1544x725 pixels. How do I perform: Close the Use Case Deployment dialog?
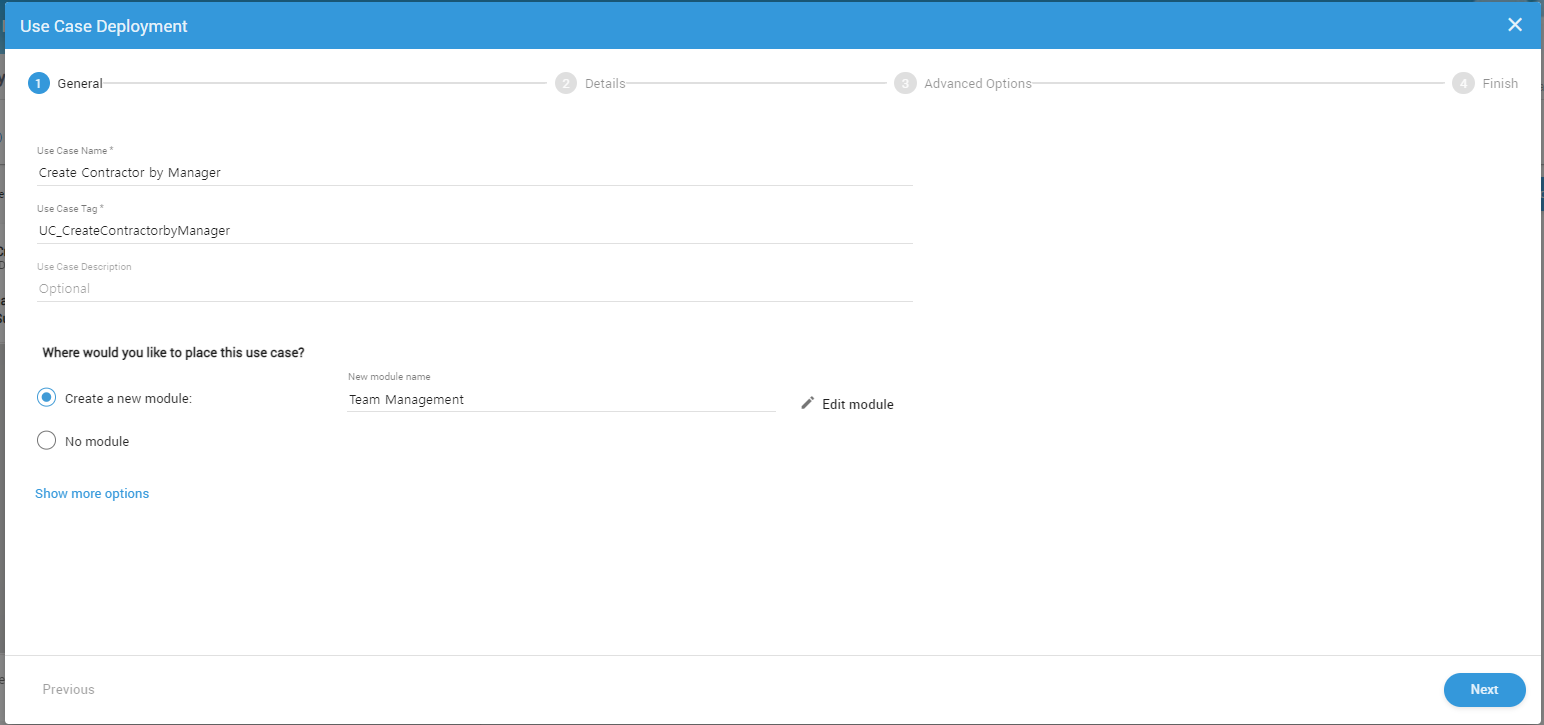pyautogui.click(x=1515, y=25)
